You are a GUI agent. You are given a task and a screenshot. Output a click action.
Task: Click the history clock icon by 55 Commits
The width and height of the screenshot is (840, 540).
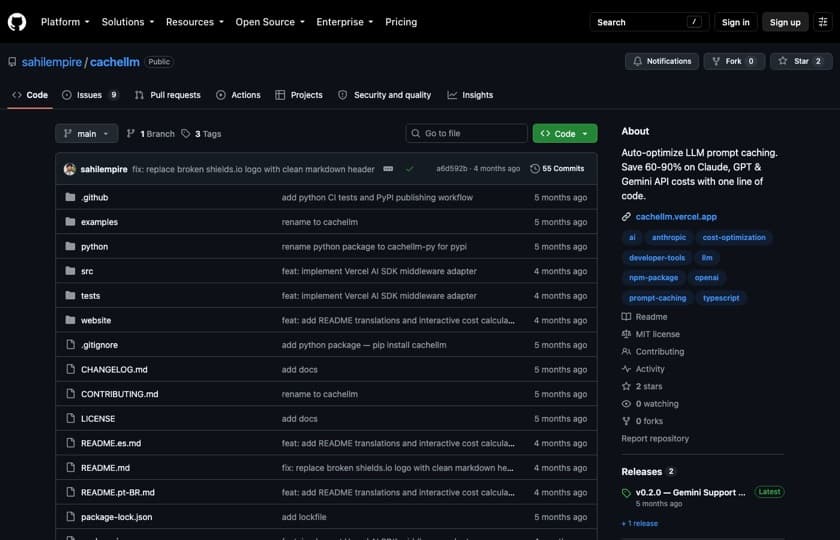point(535,169)
